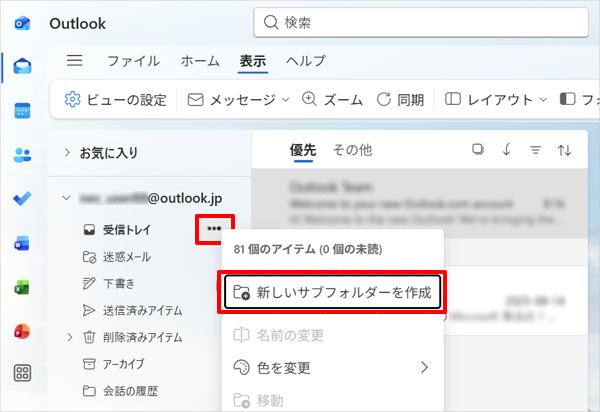The image size is (600, 412).
Task: Select the 表示 tab
Action: tap(253, 61)
